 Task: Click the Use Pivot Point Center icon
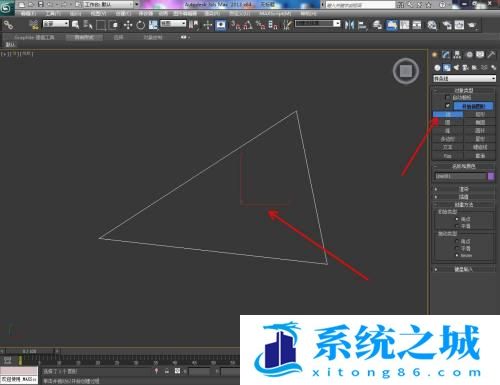point(194,25)
